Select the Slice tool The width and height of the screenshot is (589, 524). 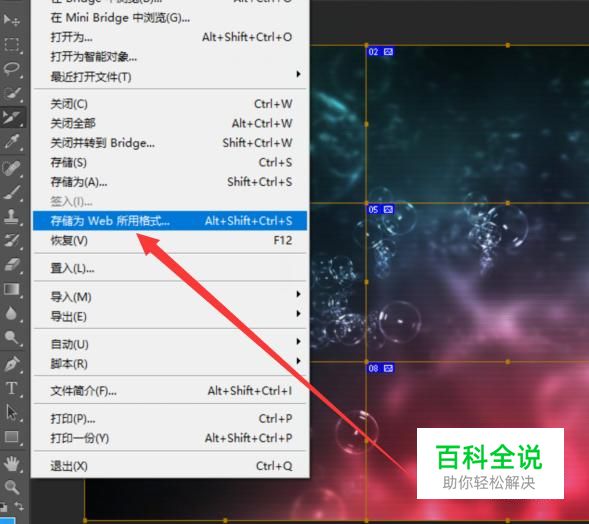coord(12,117)
